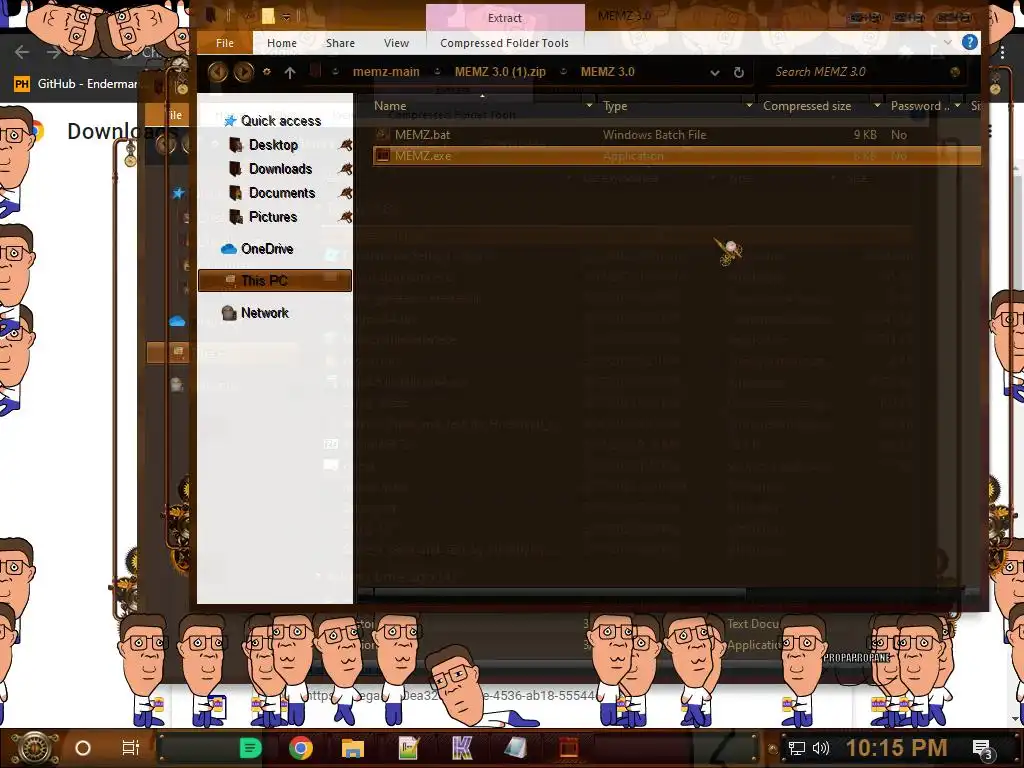This screenshot has height=768, width=1024.
Task: Open the volume control in system tray
Action: pos(821,748)
